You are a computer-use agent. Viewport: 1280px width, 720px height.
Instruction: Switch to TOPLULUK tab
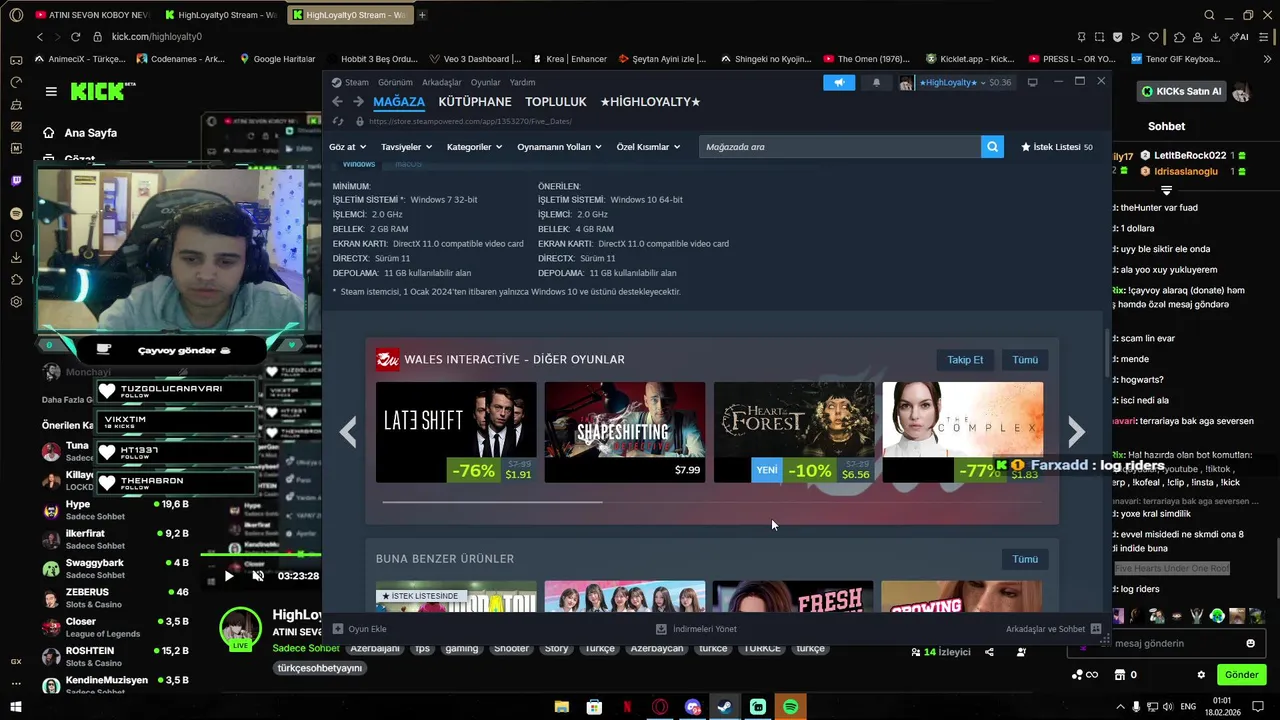[x=556, y=102]
